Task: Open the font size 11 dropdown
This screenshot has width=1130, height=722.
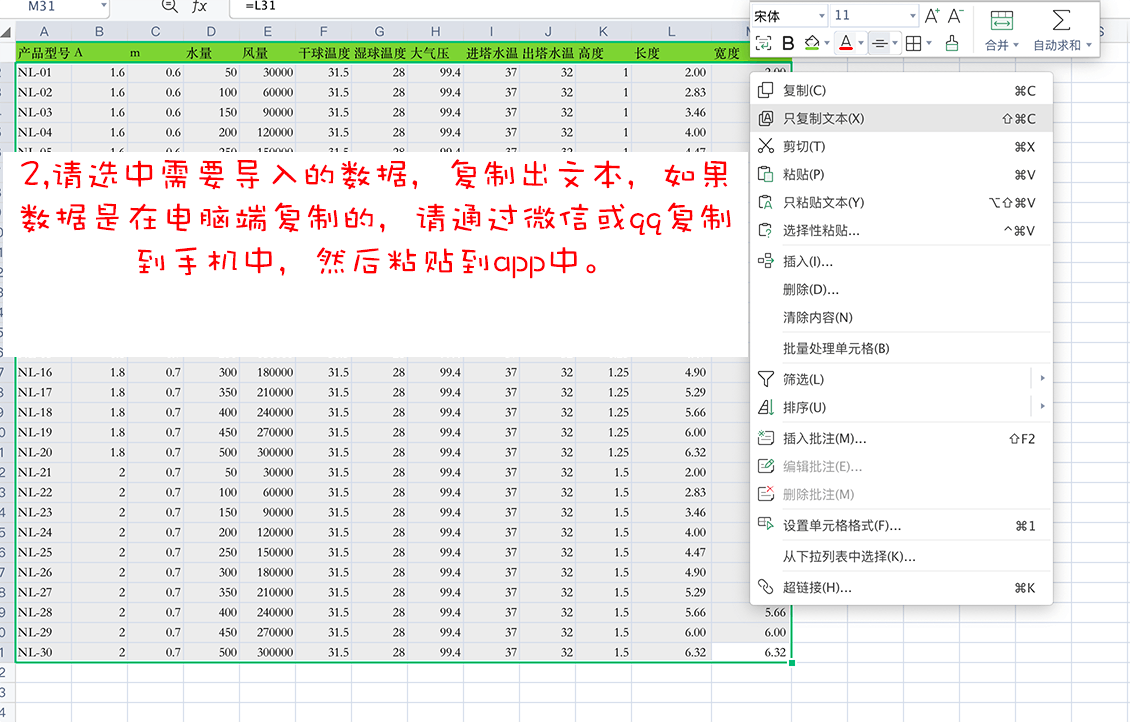Action: [912, 16]
